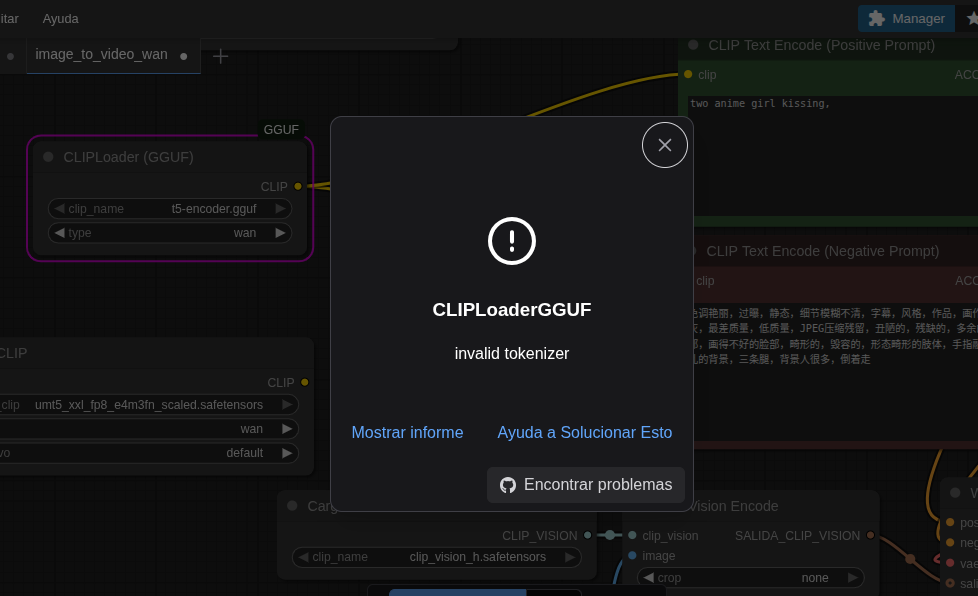
Task: Click next arrow on type wan in CLIPLoader (GGUF)
Action: (x=281, y=233)
